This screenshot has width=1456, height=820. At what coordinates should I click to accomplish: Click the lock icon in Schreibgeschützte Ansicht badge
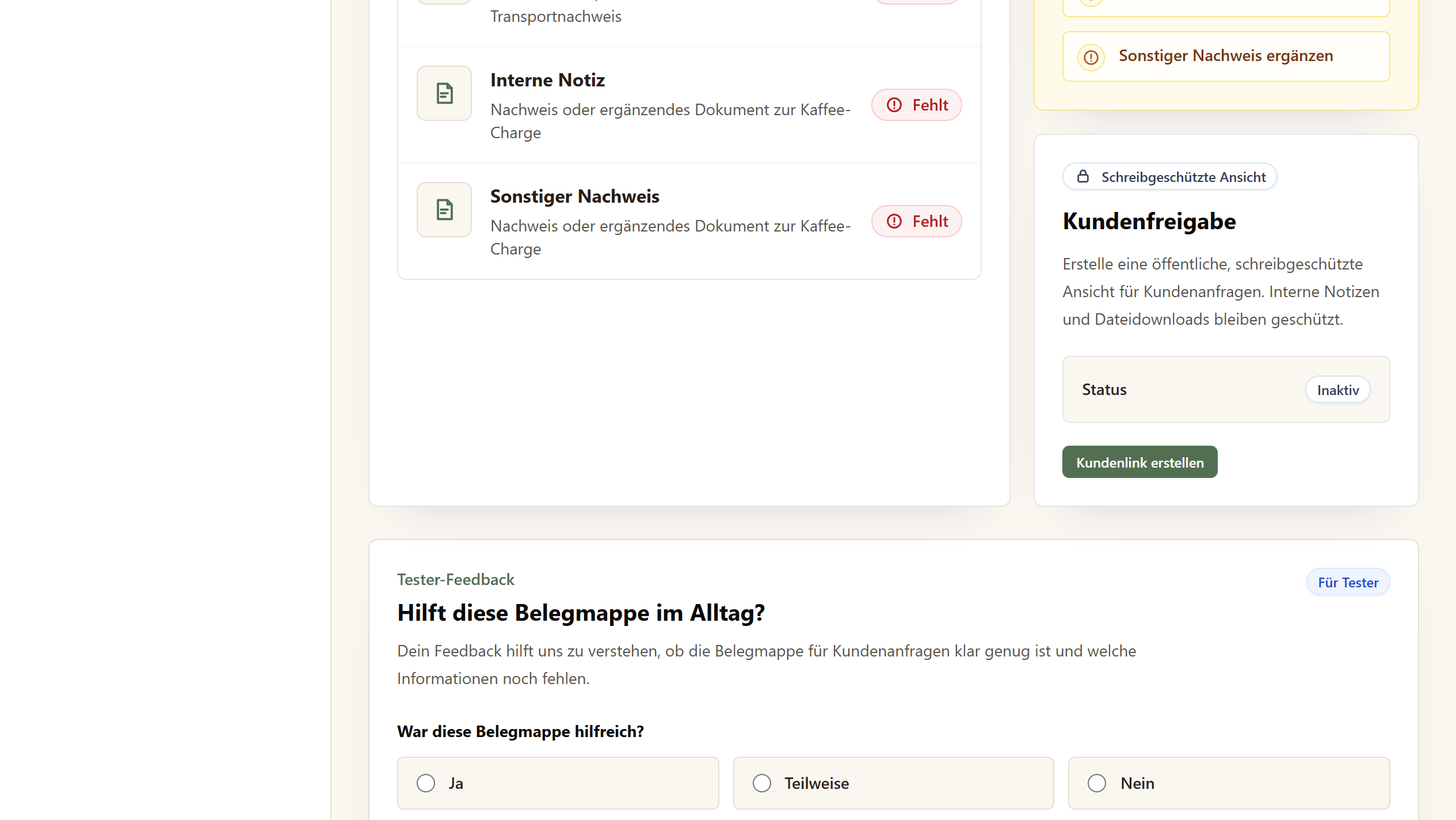[x=1083, y=176]
